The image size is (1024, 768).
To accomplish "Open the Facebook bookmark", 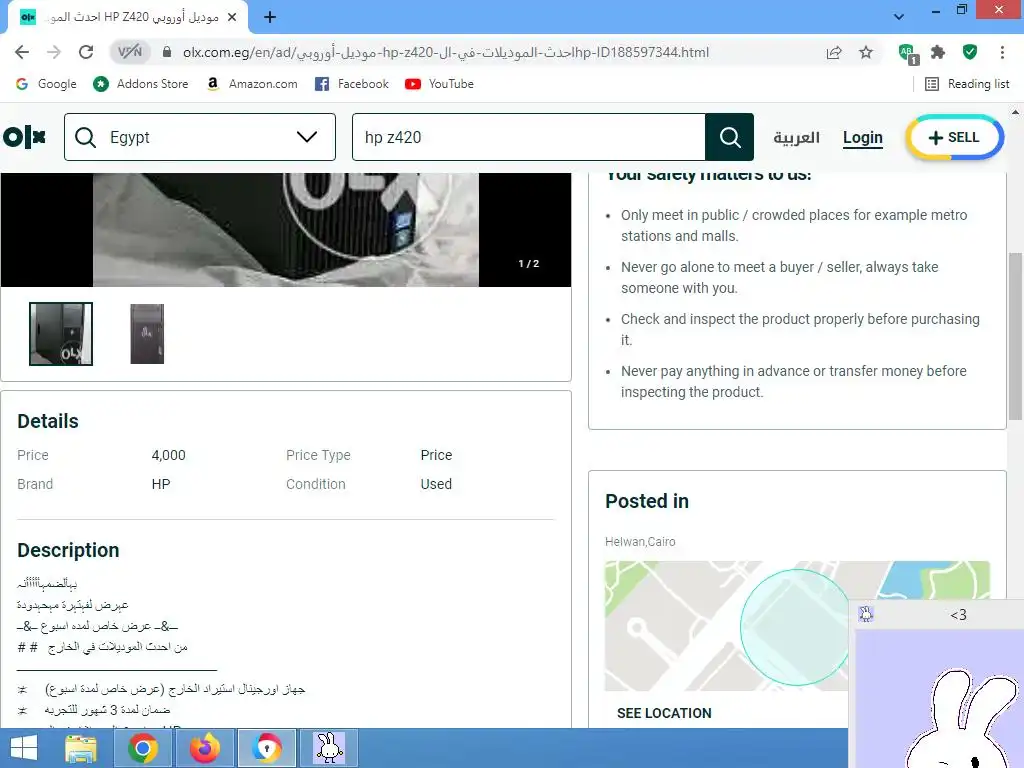I will coord(351,84).
